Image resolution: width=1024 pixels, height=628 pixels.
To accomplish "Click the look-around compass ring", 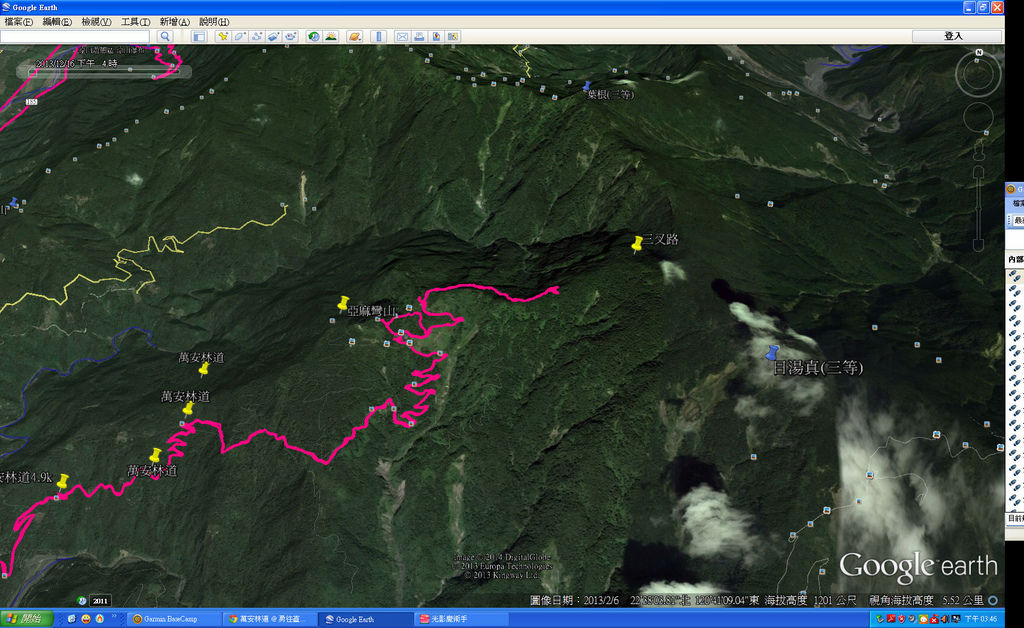I will pyautogui.click(x=978, y=74).
